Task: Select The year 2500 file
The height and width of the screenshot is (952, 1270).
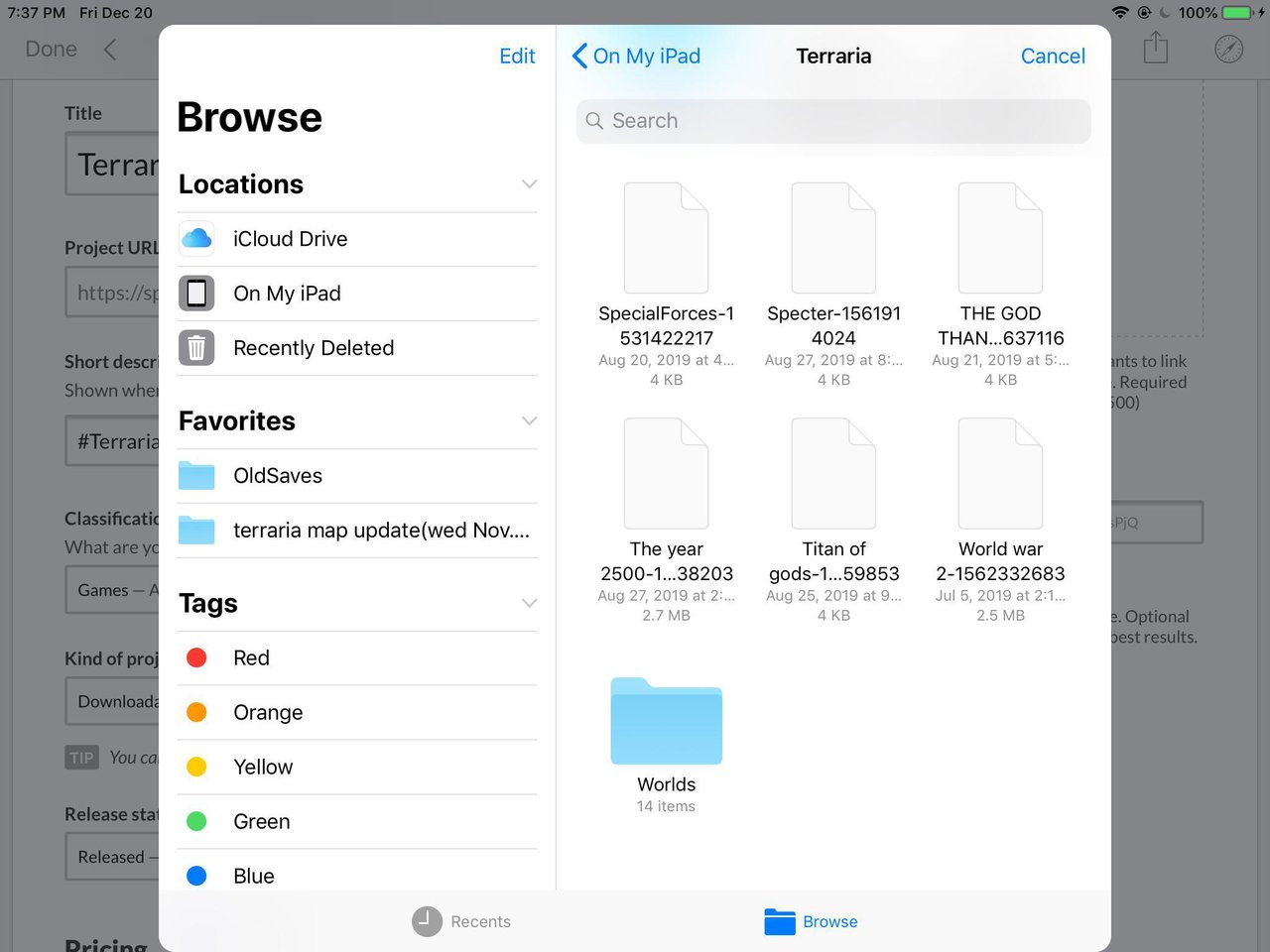Action: pos(666,521)
